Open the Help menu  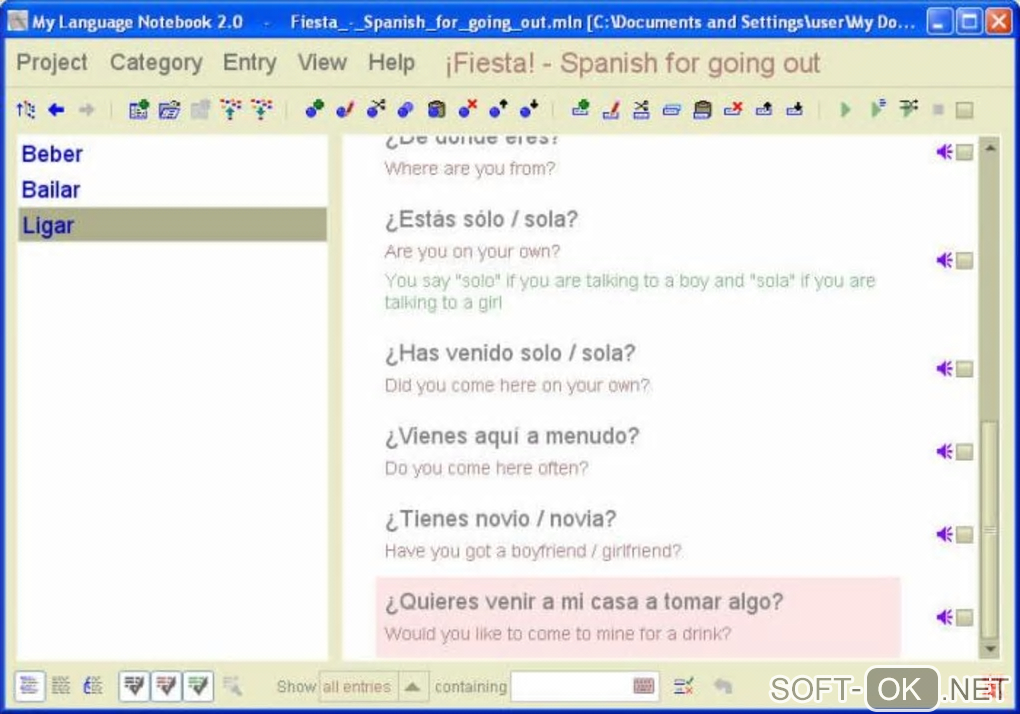(392, 63)
